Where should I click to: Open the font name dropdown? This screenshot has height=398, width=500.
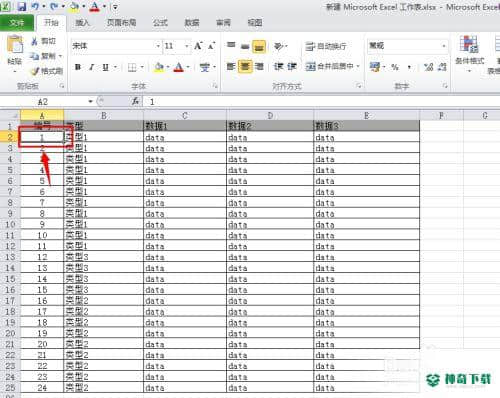[x=158, y=46]
